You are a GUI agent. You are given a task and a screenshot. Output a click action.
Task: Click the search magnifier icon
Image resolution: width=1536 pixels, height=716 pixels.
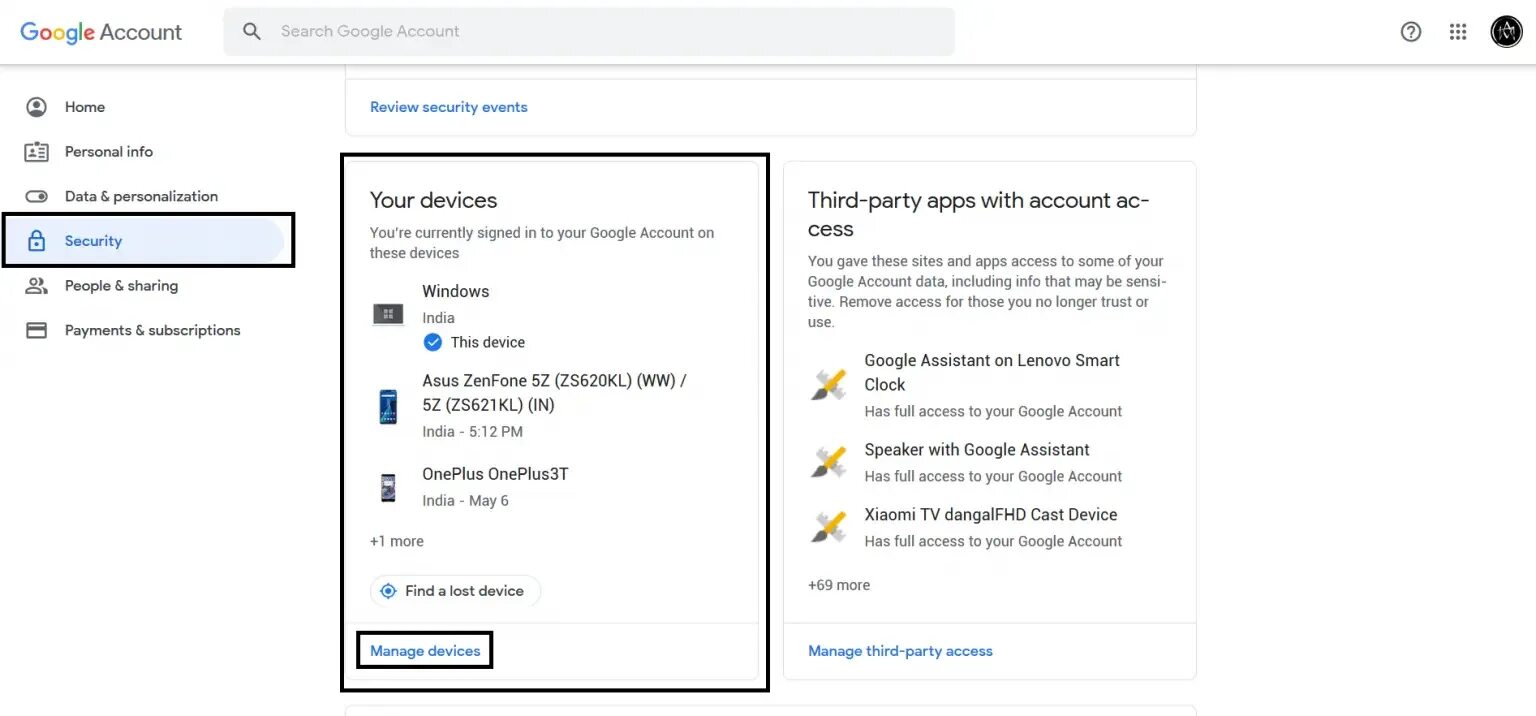[x=251, y=31]
